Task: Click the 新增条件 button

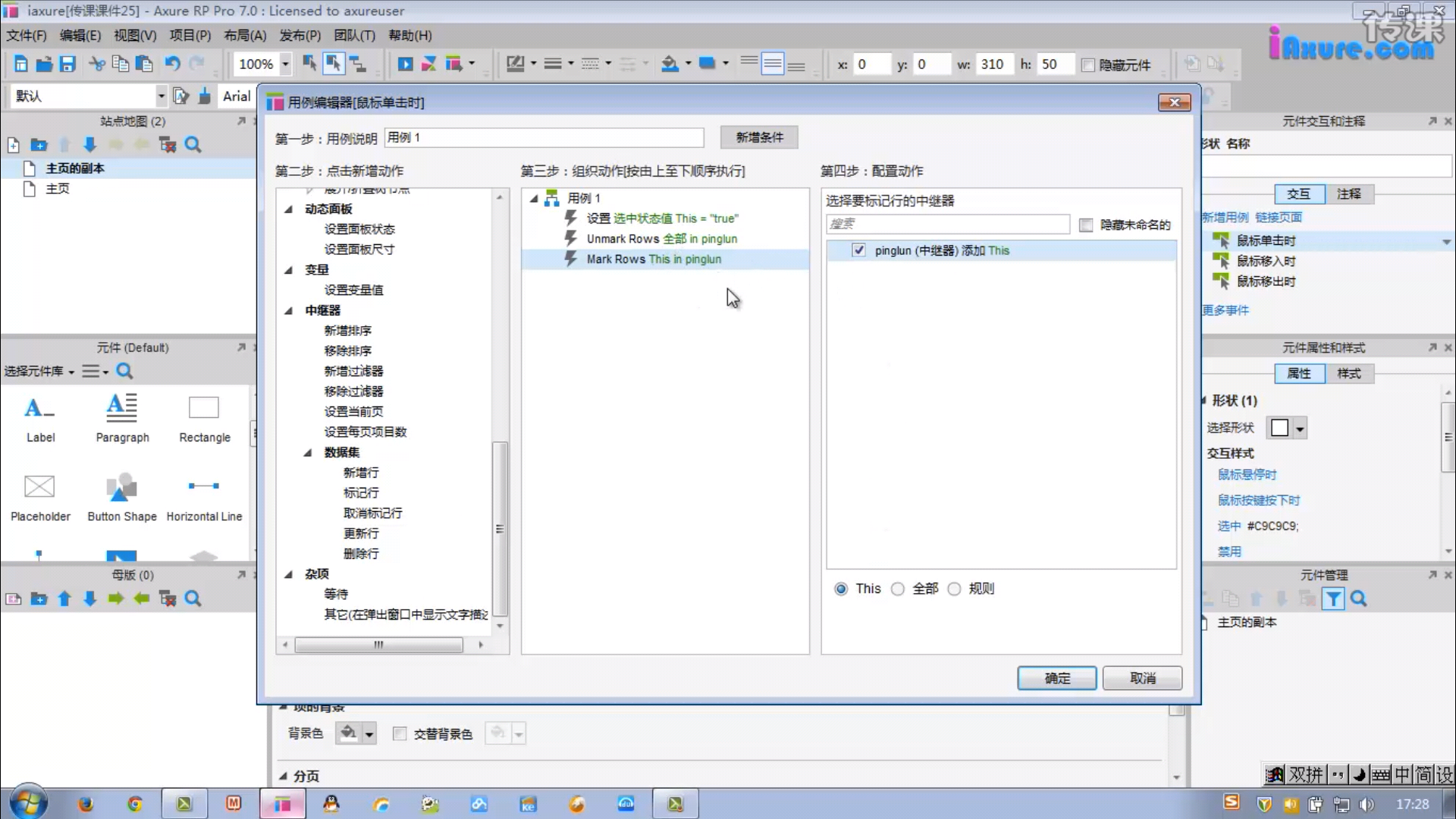Action: (x=759, y=137)
